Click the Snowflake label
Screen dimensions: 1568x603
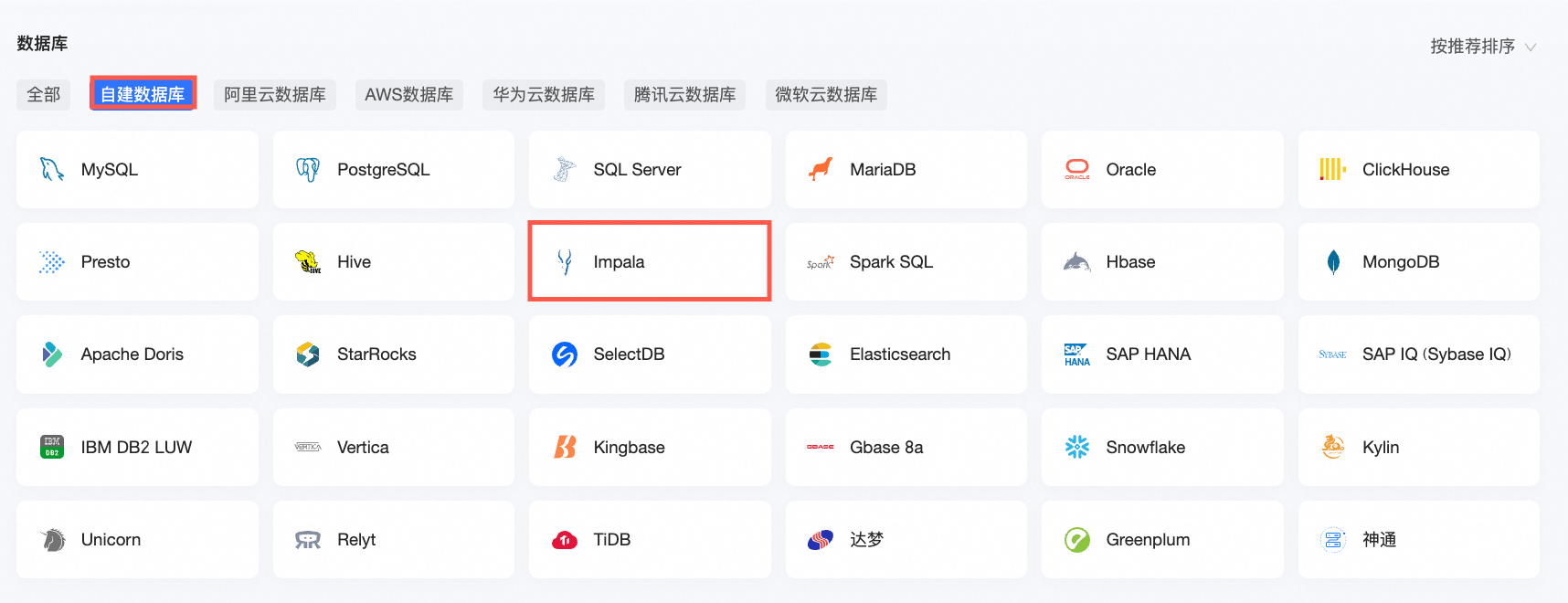(x=1146, y=447)
